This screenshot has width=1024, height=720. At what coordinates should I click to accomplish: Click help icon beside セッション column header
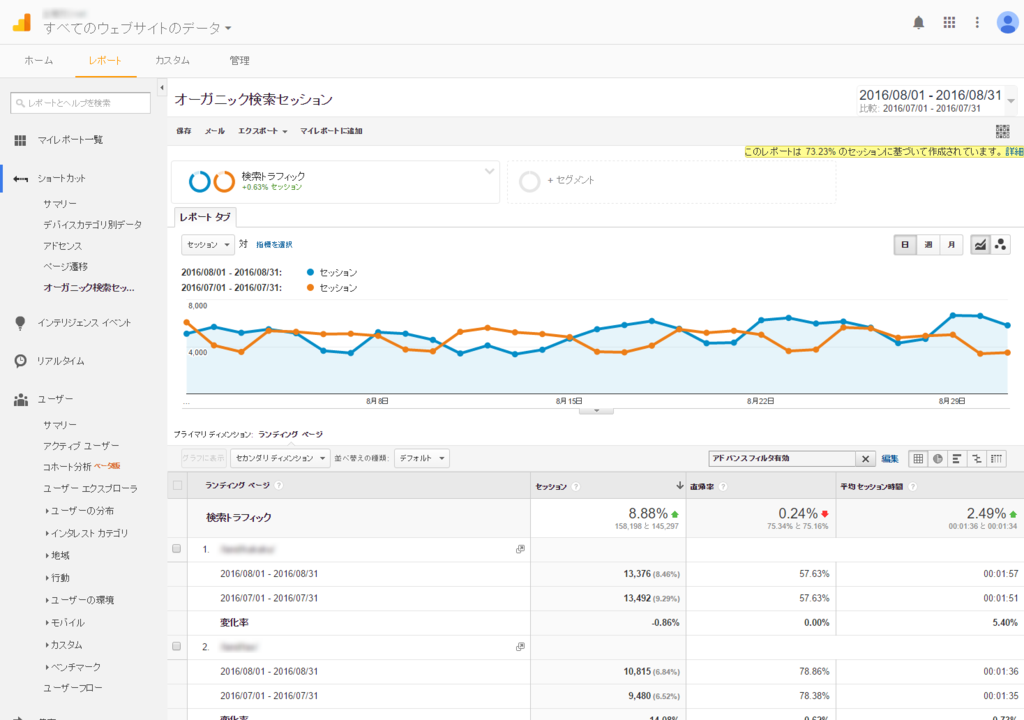[x=576, y=487]
